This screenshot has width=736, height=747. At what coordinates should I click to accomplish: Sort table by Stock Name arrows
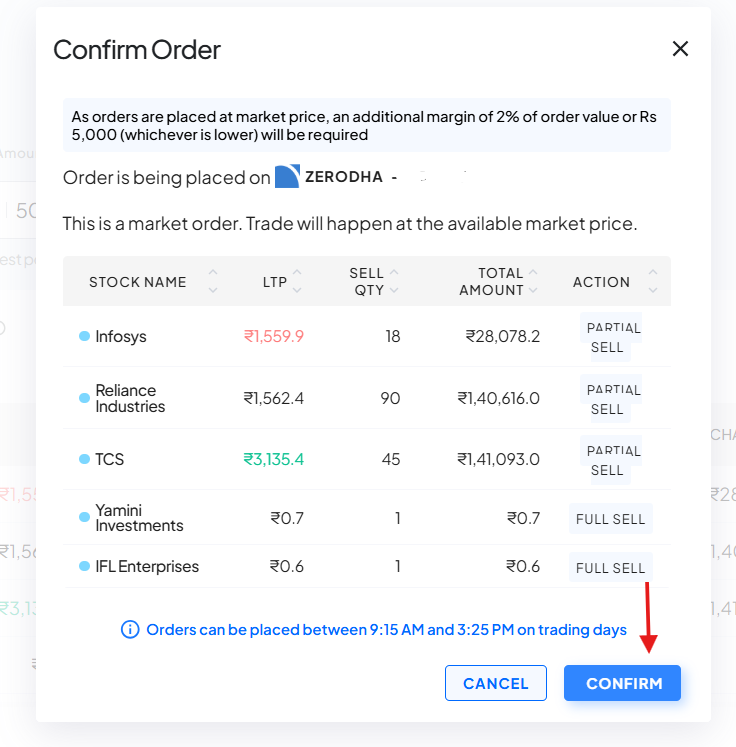coord(212,282)
